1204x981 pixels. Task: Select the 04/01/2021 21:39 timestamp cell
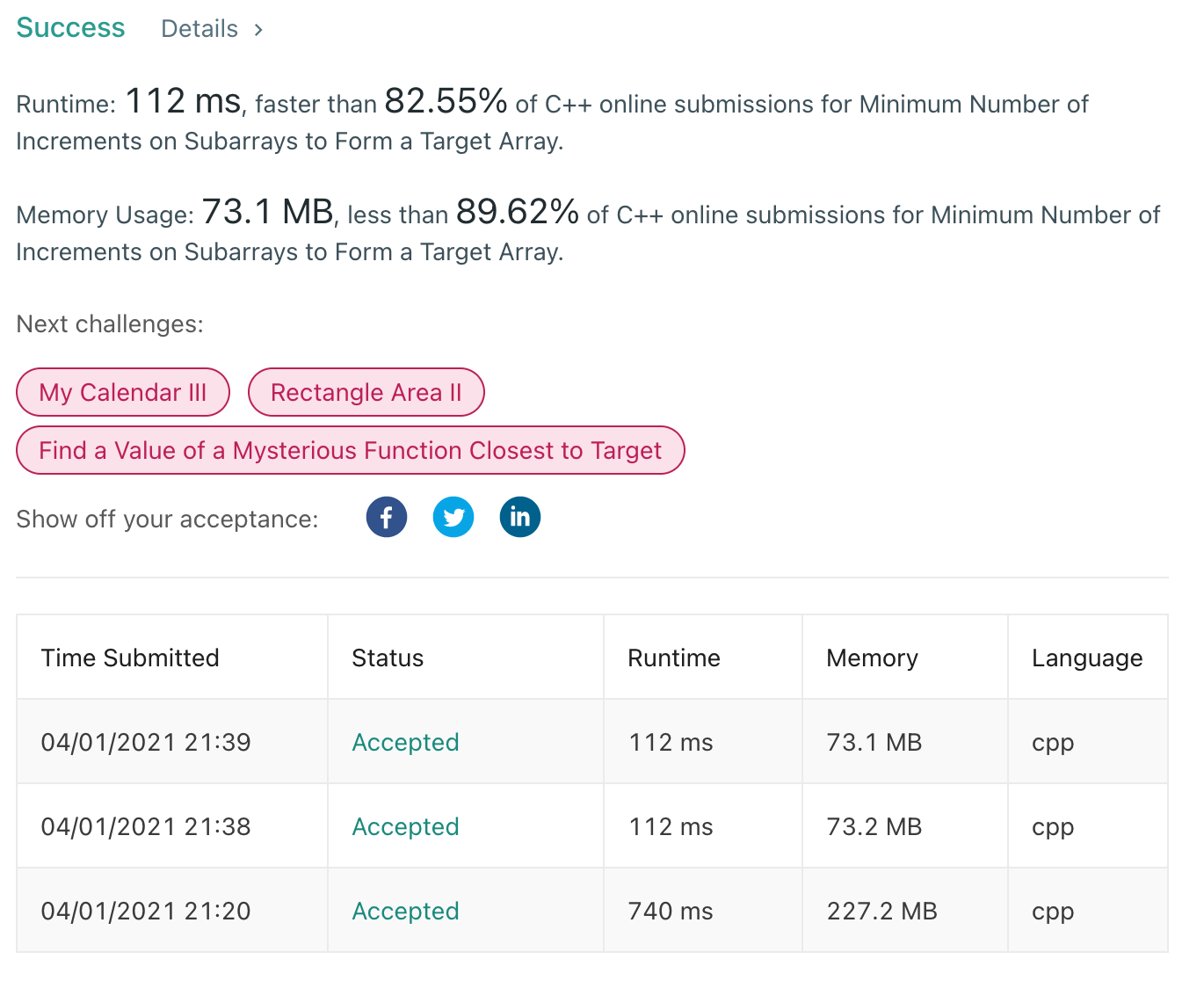tap(146, 742)
